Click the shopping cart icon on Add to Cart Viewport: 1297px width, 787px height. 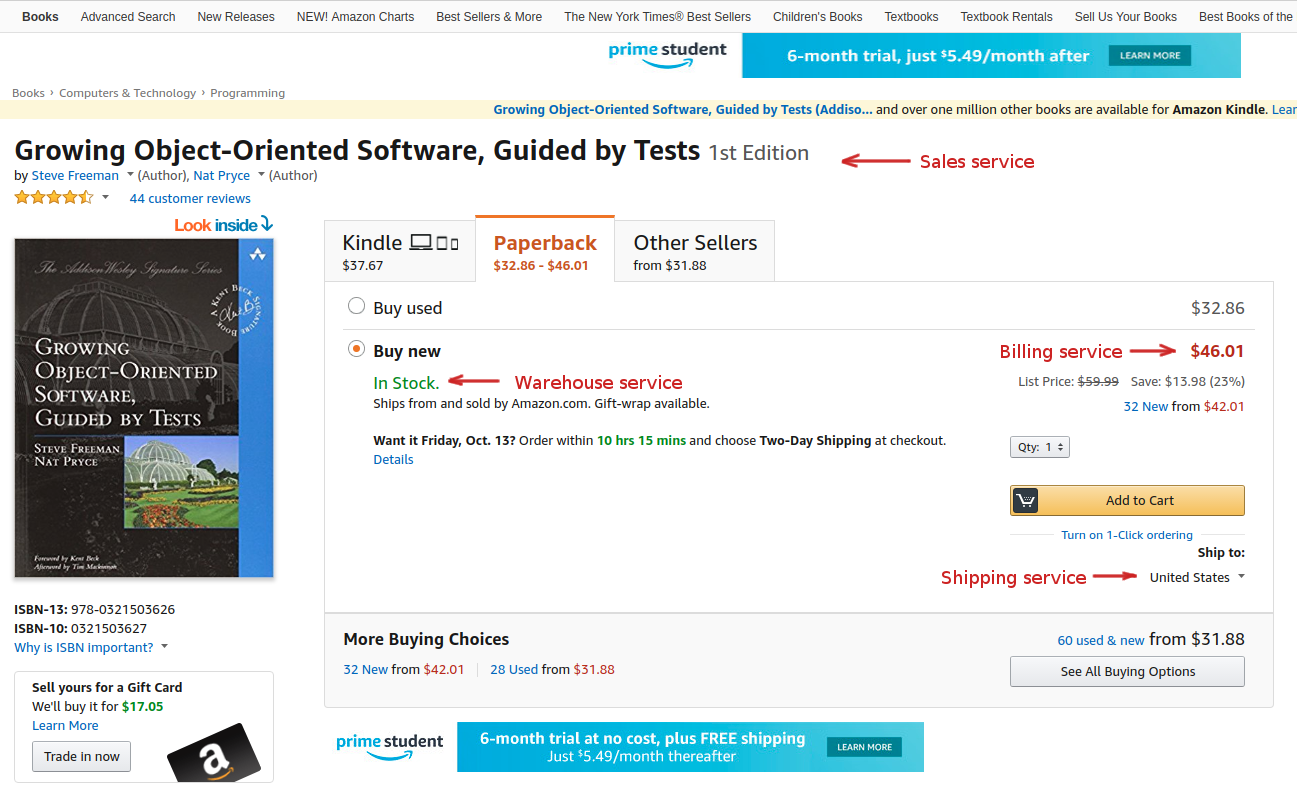[1025, 500]
